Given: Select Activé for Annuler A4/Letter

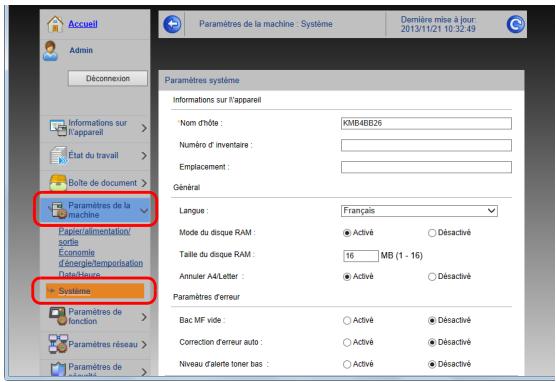Looking at the screenshot, I should click(x=347, y=277).
